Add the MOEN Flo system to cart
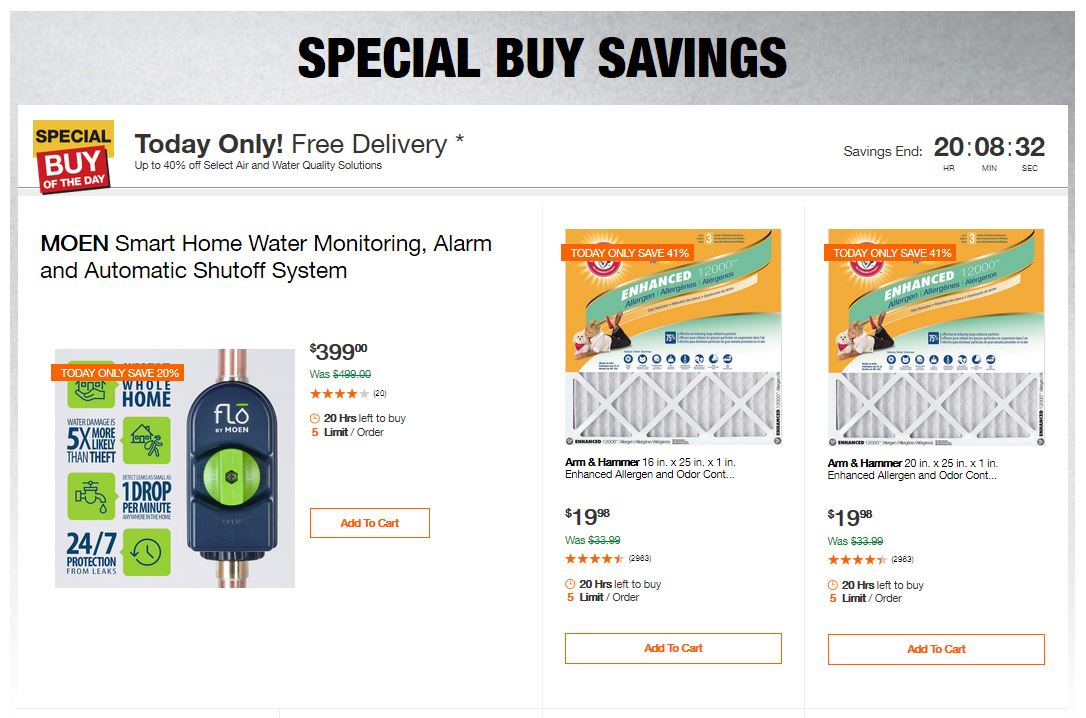The width and height of the screenshot is (1086, 718). click(369, 523)
